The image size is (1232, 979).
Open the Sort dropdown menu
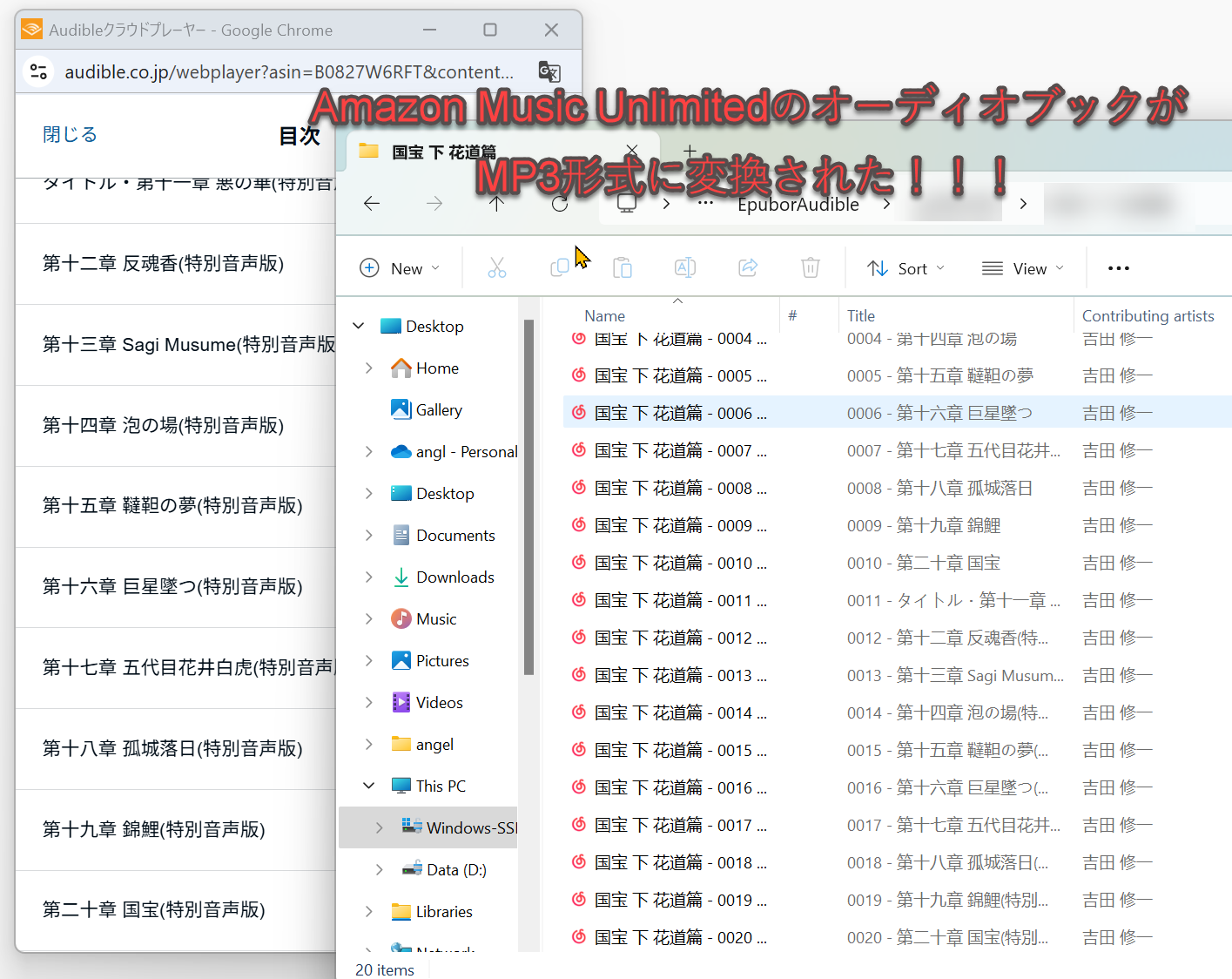coord(906,268)
